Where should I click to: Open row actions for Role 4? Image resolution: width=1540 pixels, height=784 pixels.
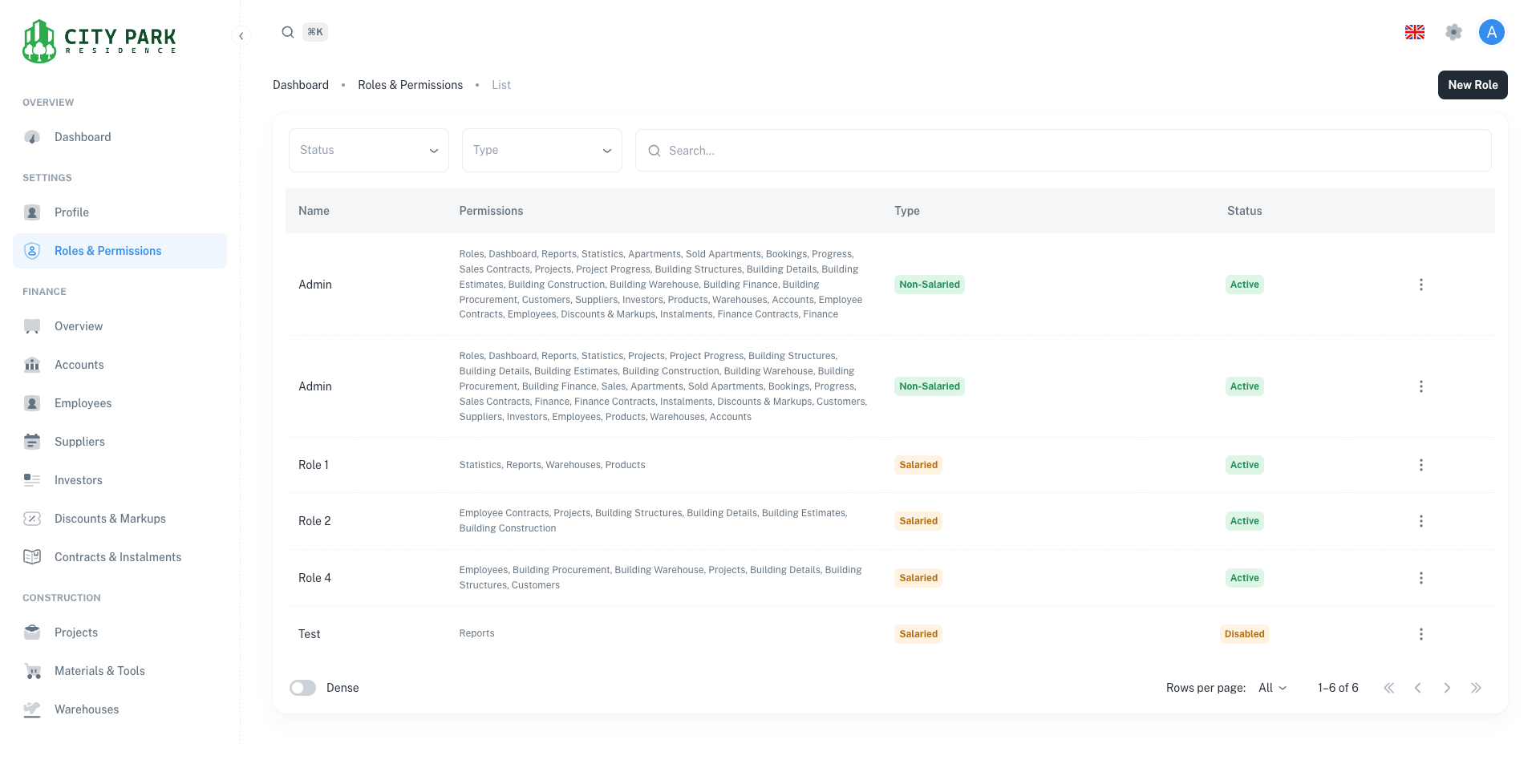point(1420,578)
